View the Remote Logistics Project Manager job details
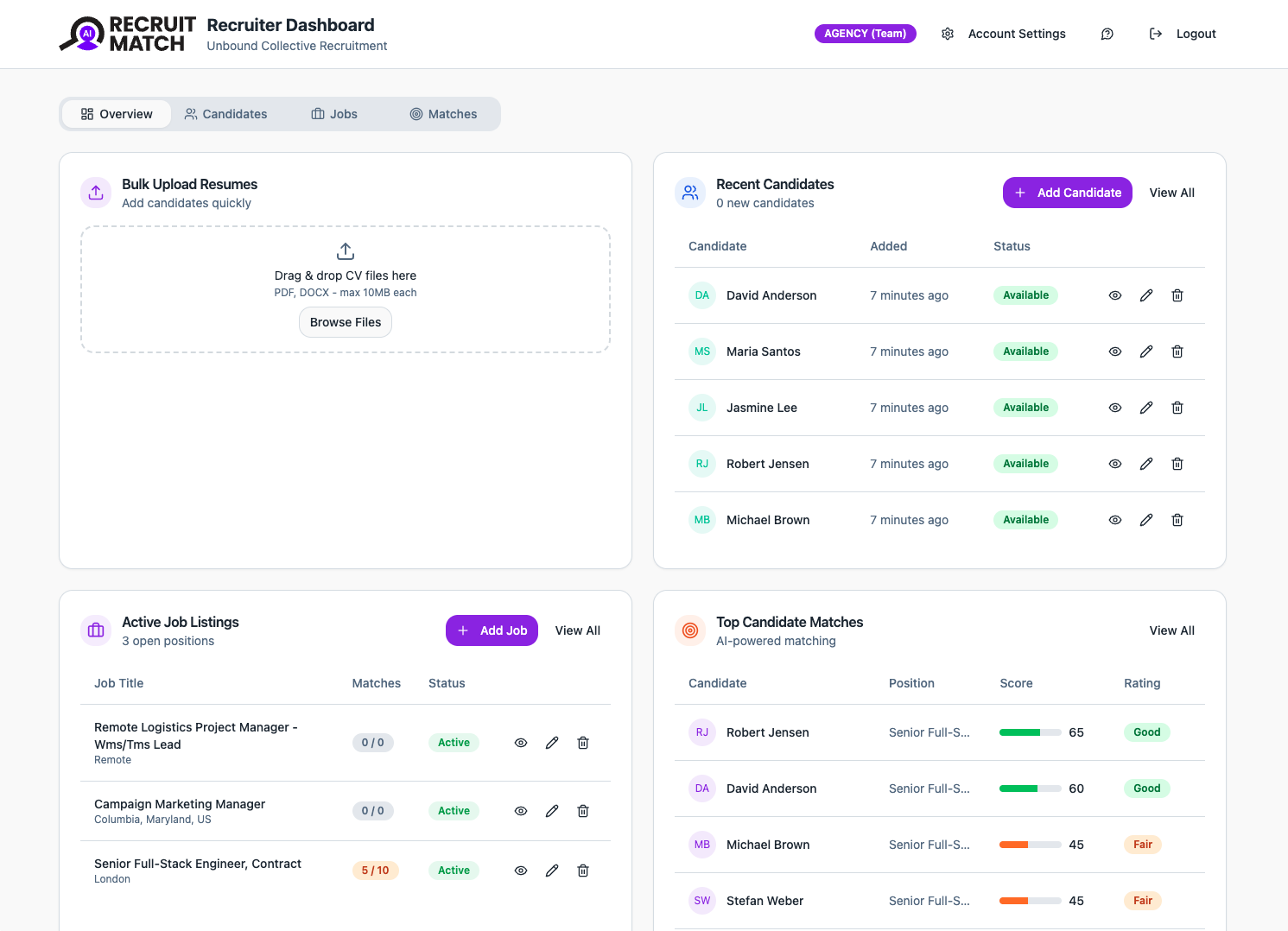This screenshot has width=1288, height=931. (520, 743)
